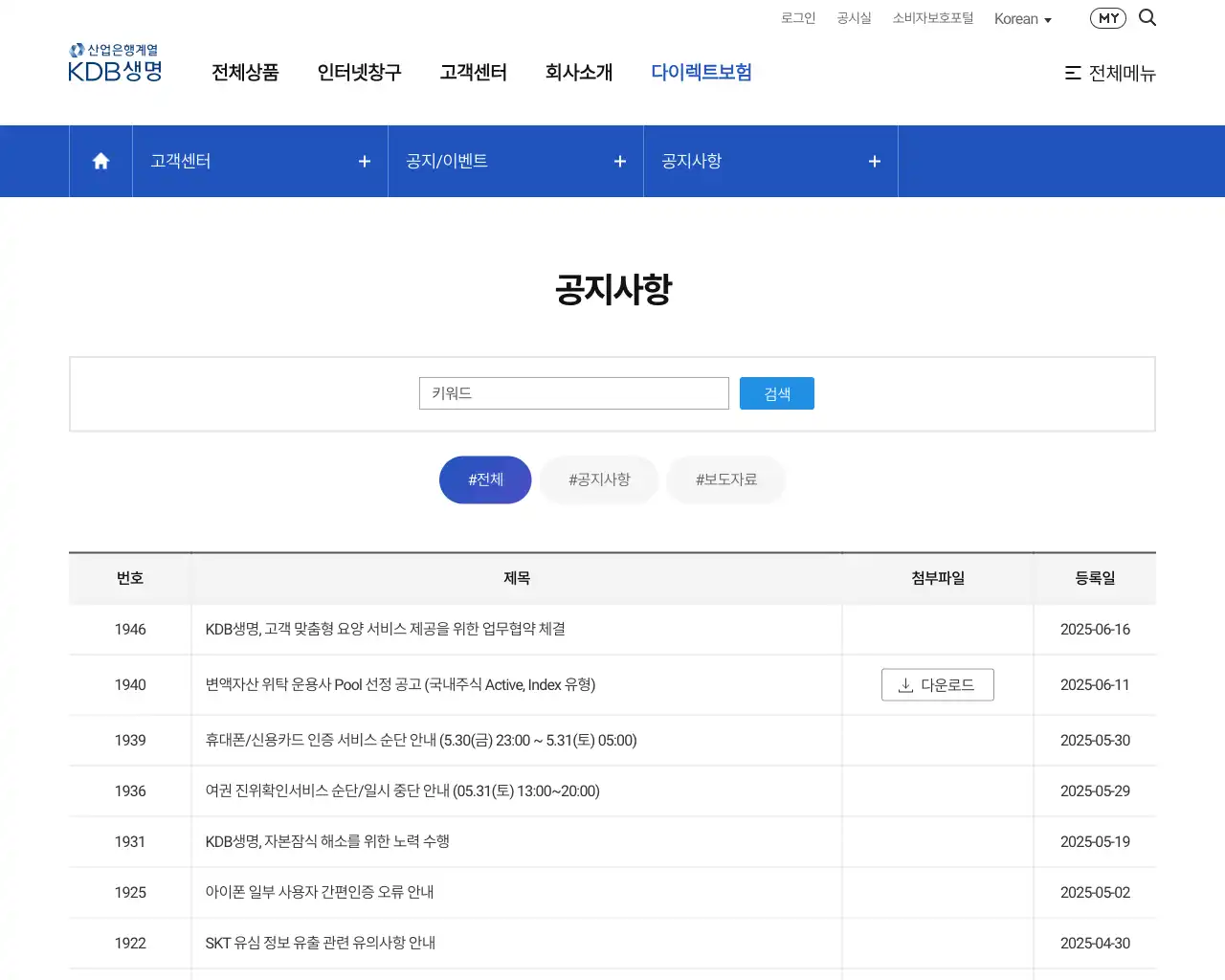Click the KDB생명 logo

point(114,62)
